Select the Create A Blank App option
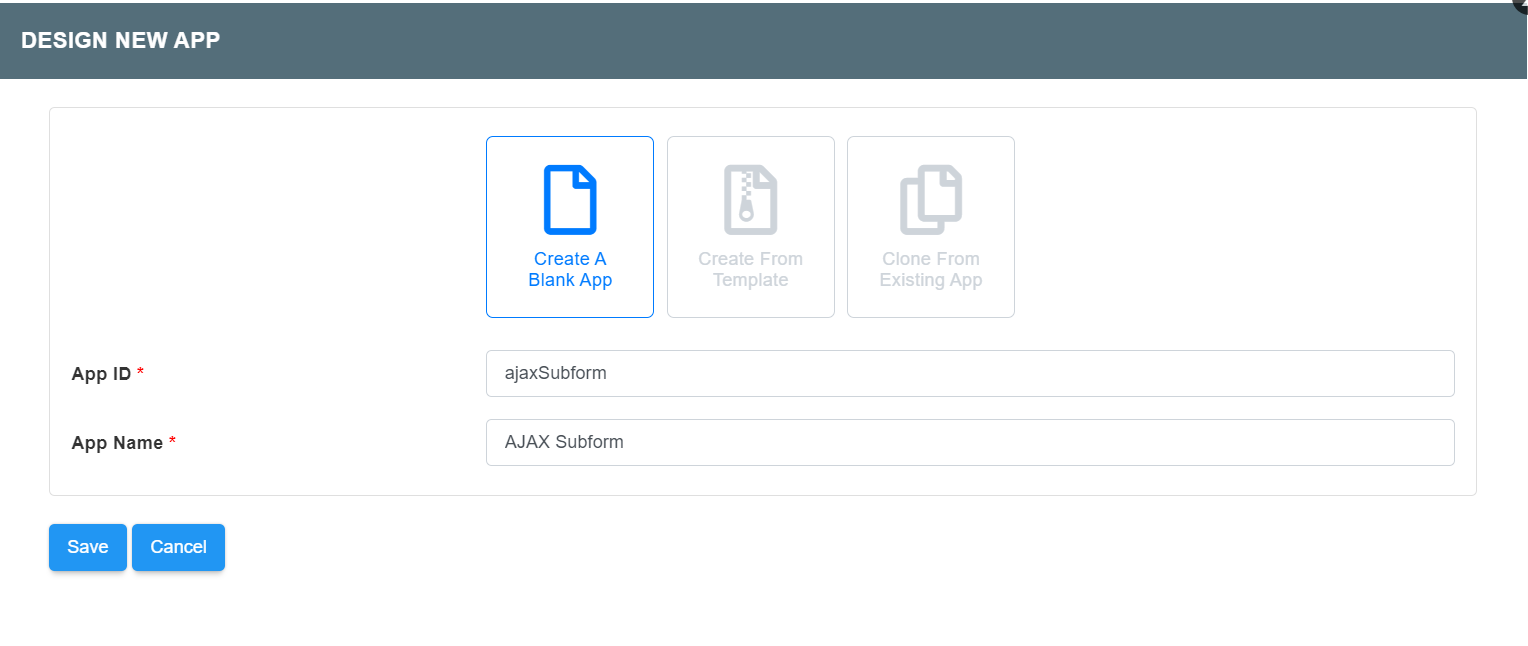This screenshot has height=646, width=1528. (x=570, y=227)
